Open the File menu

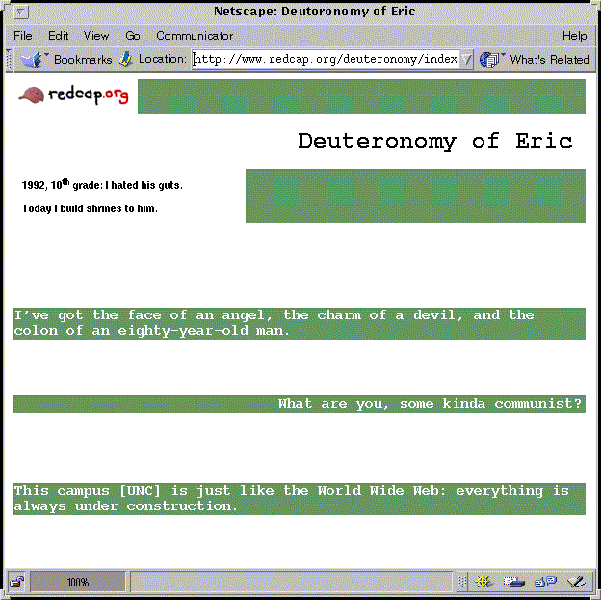[23, 36]
